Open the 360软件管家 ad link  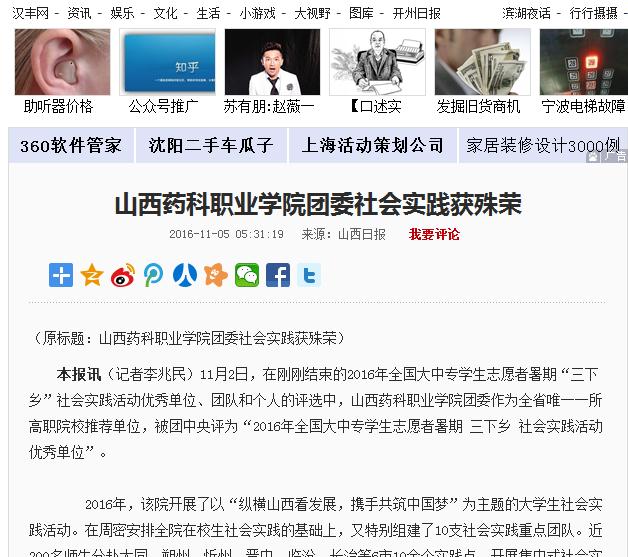(71, 145)
